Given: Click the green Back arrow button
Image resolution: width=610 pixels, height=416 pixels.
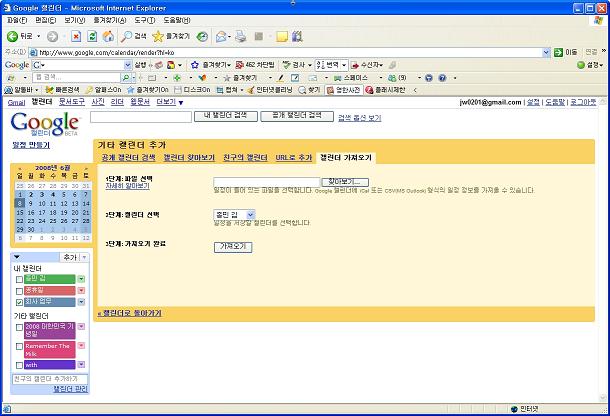Looking at the screenshot, I should (x=12, y=37).
